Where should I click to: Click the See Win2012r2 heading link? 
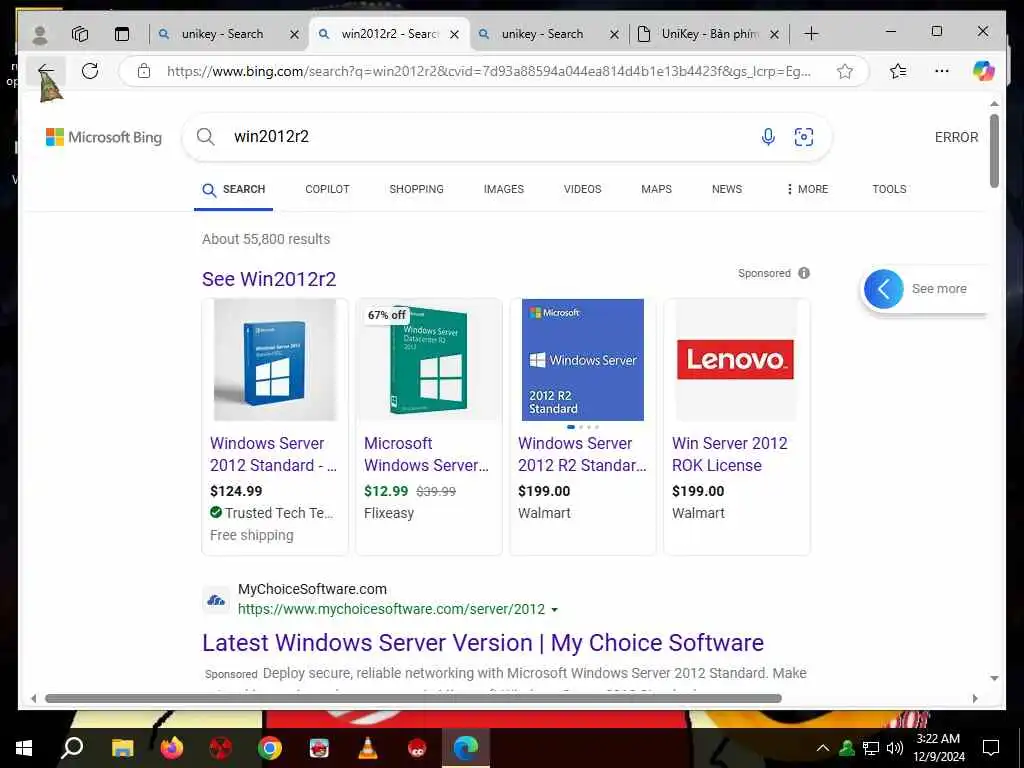coord(269,279)
